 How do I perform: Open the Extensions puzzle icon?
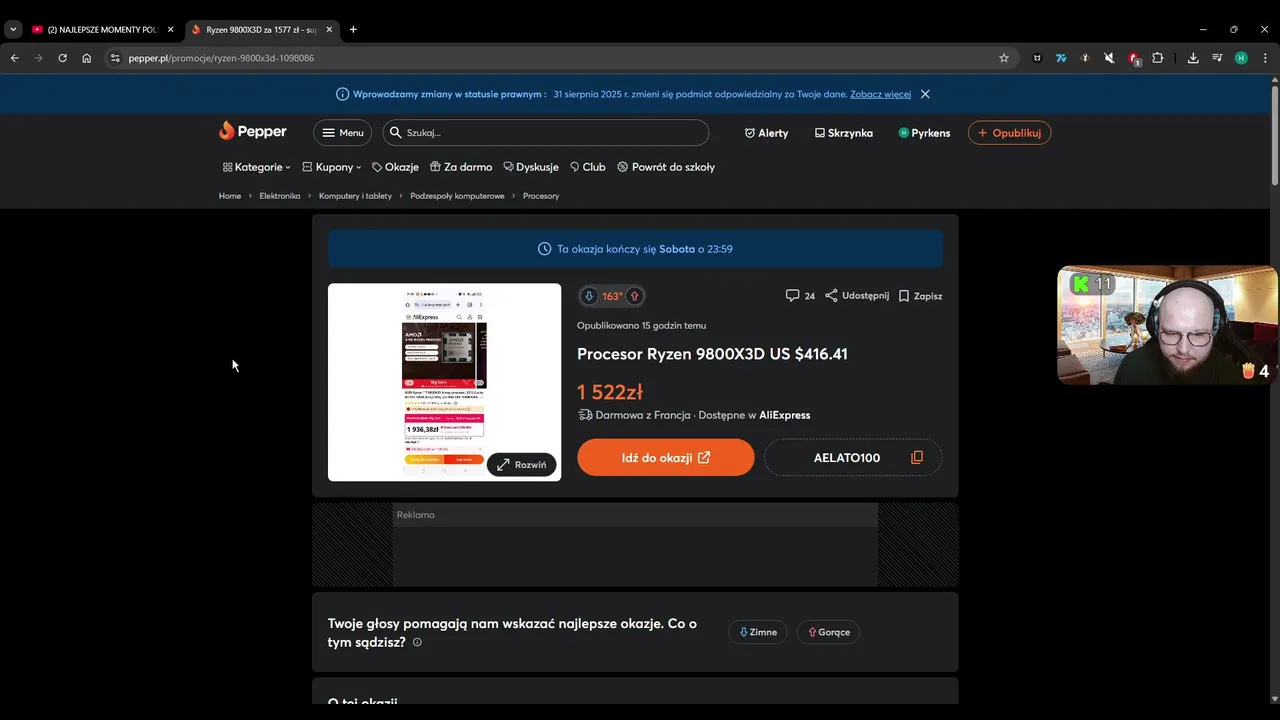(x=1158, y=58)
